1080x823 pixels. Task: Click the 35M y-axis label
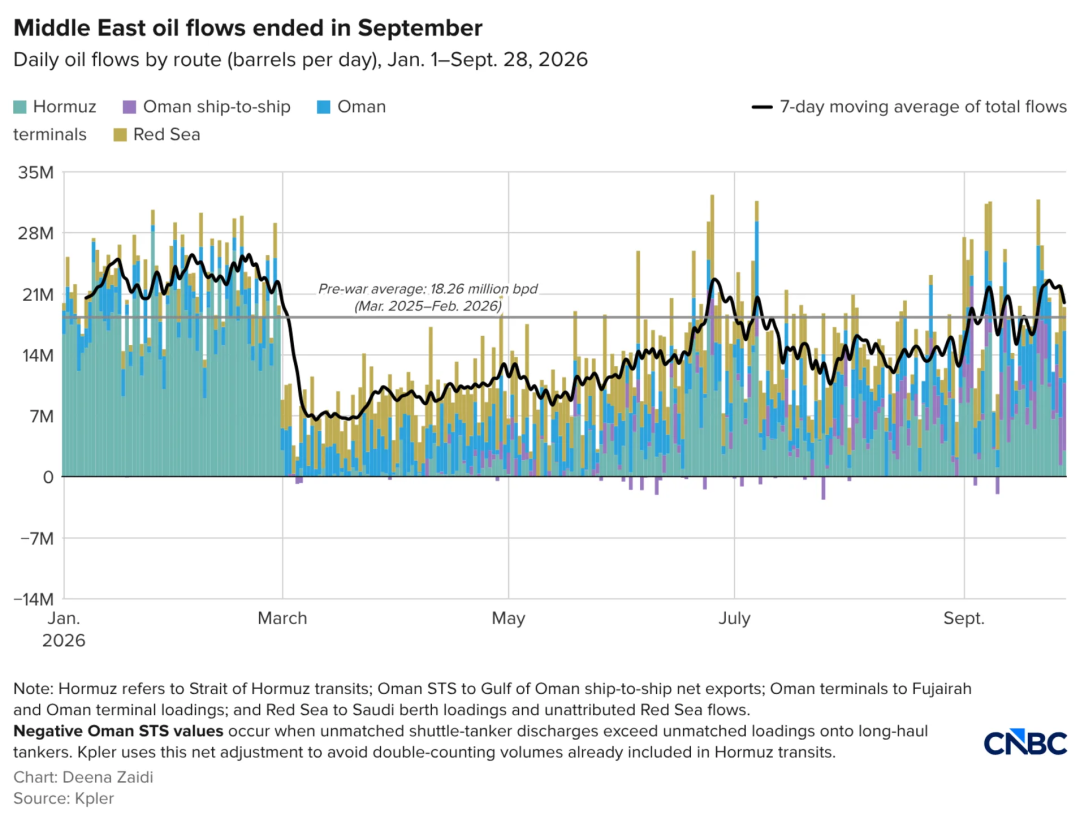pyautogui.click(x=36, y=172)
